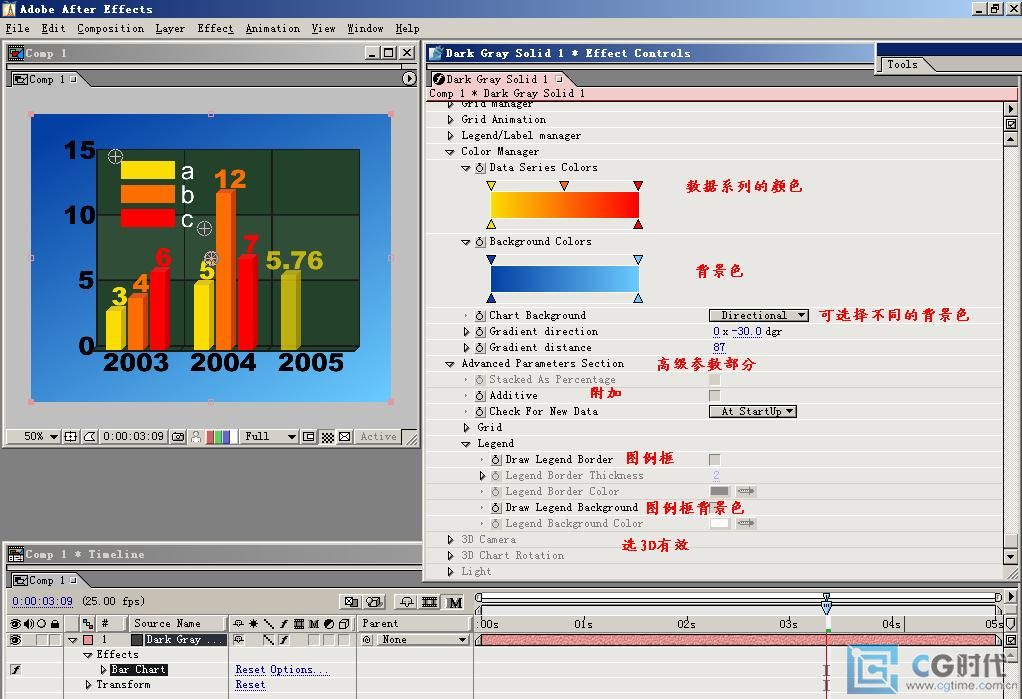This screenshot has width=1022, height=699.
Task: Click stopwatch for Check For New Data
Action: [480, 412]
